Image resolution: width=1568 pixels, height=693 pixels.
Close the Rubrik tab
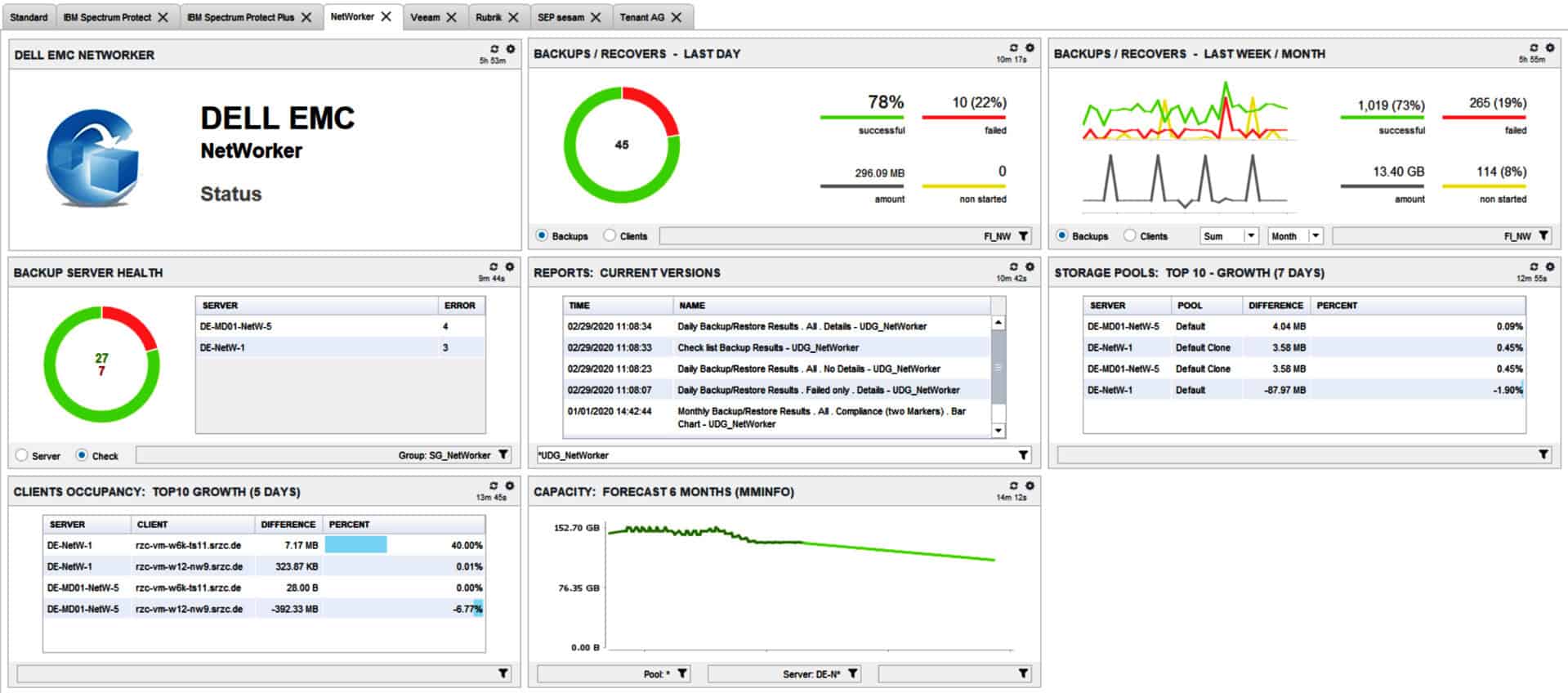click(513, 17)
